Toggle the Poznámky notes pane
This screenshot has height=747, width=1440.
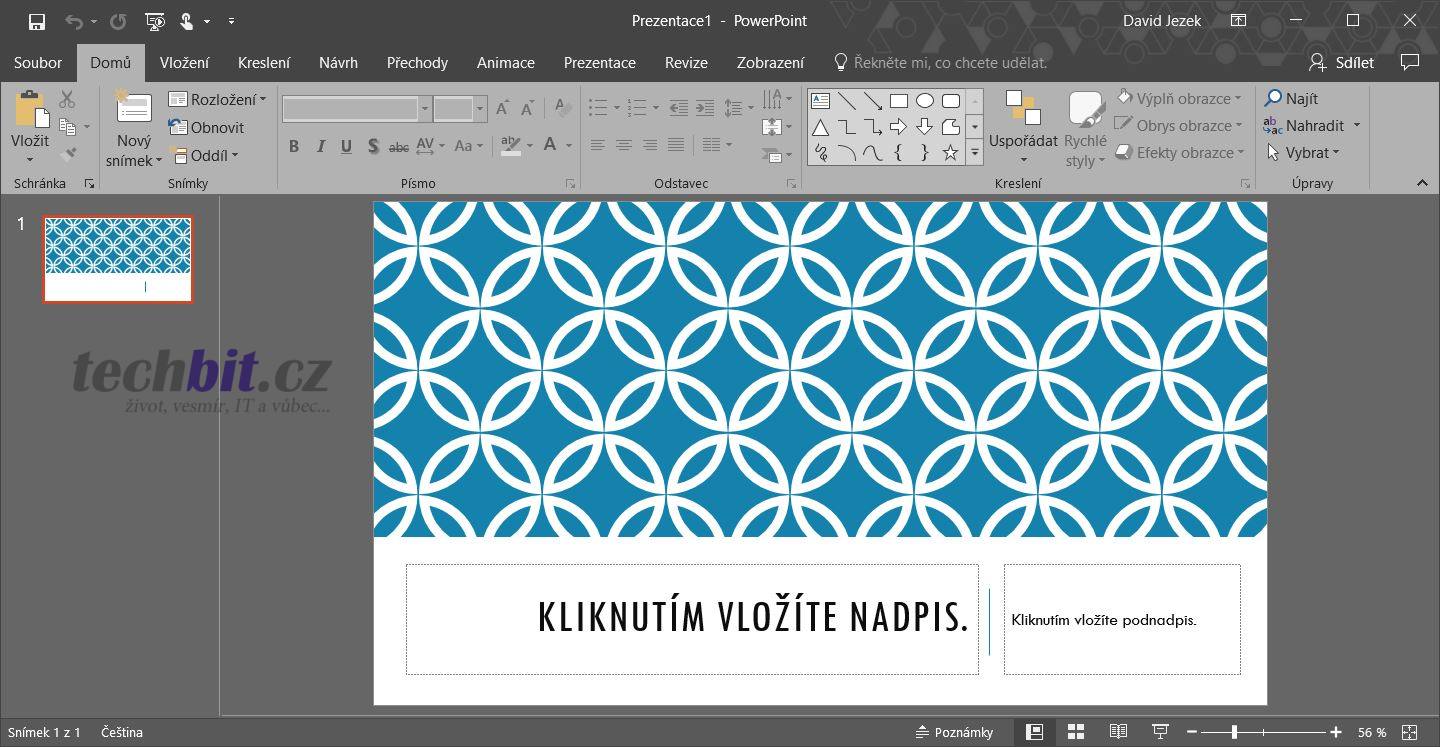click(954, 732)
